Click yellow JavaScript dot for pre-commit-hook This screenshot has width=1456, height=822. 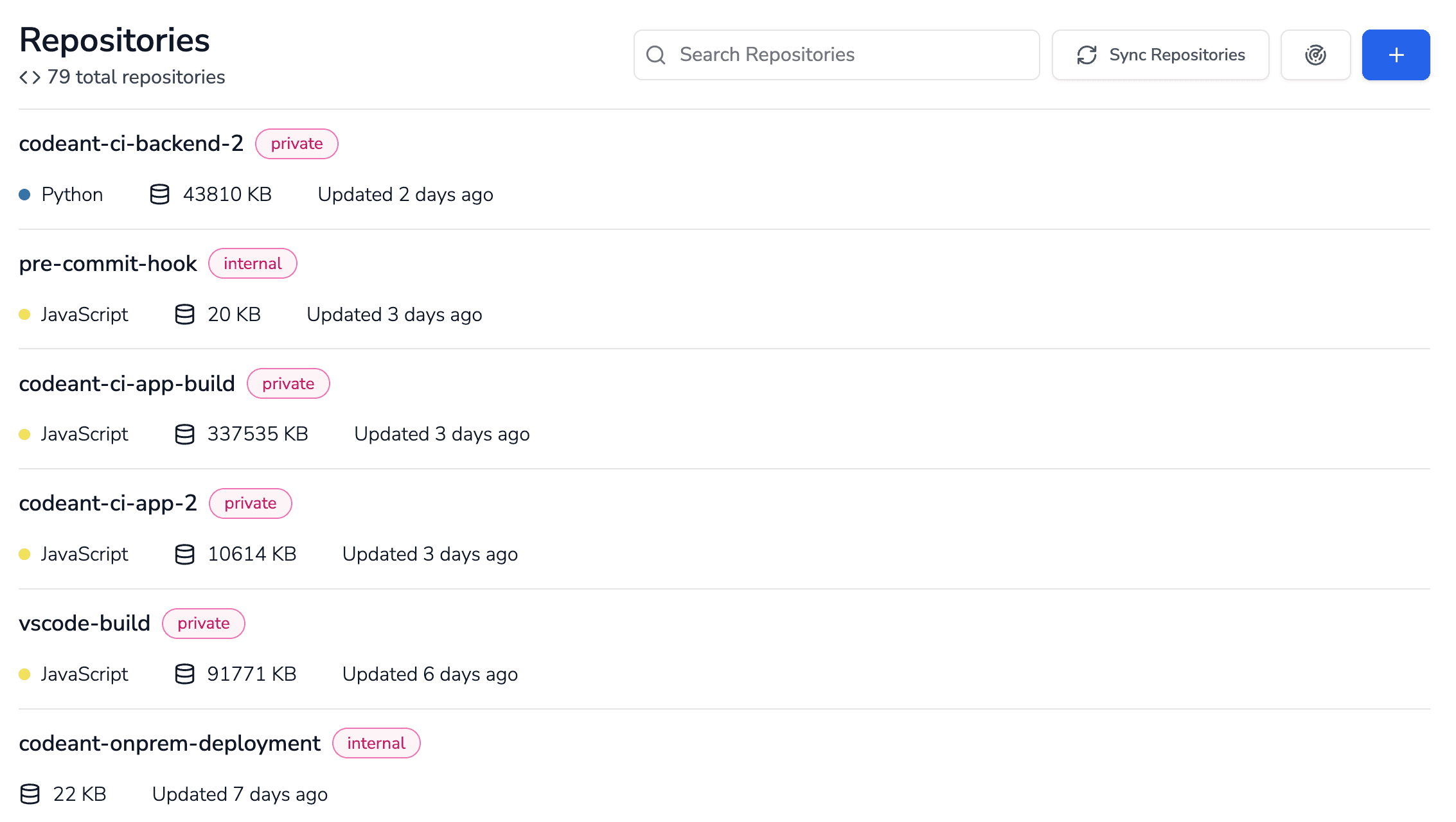point(24,315)
